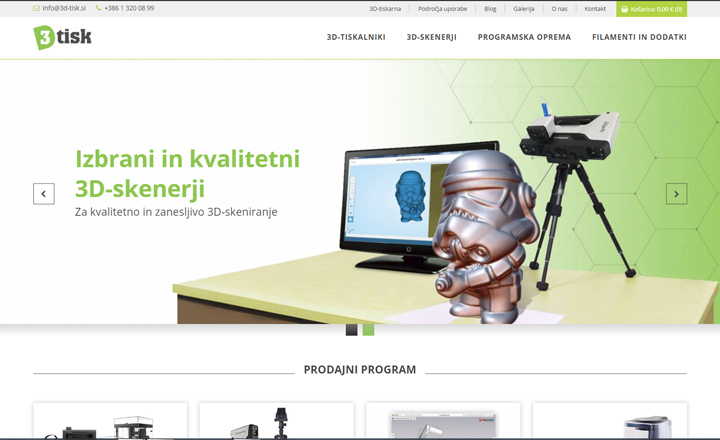Click the 3tisk logo
Image resolution: width=720 pixels, height=440 pixels.
point(62,37)
